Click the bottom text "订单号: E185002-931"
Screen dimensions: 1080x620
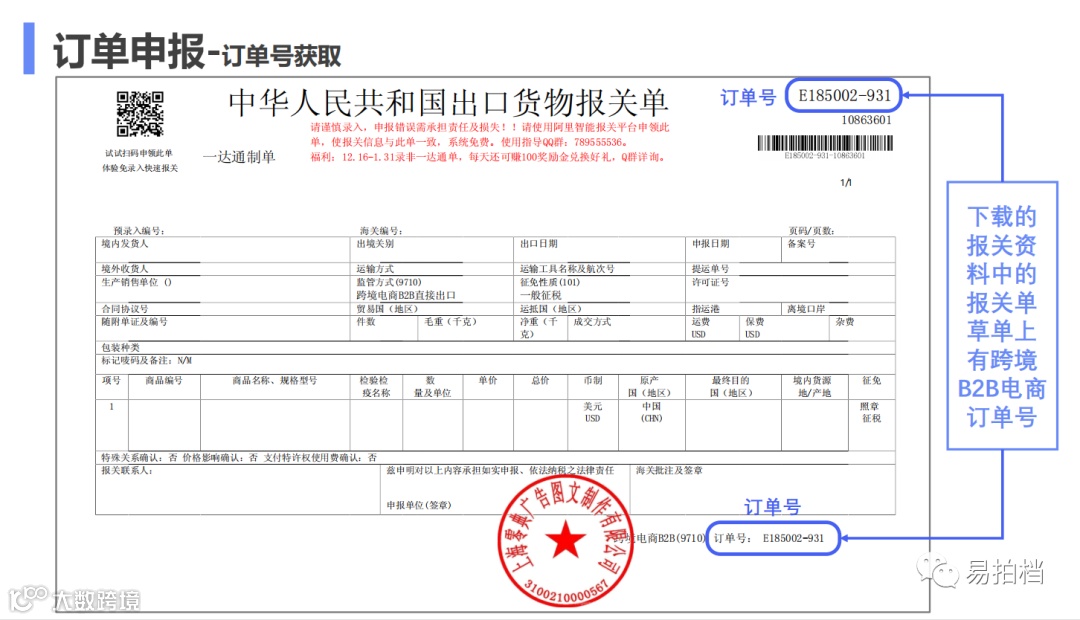pyautogui.click(x=769, y=538)
